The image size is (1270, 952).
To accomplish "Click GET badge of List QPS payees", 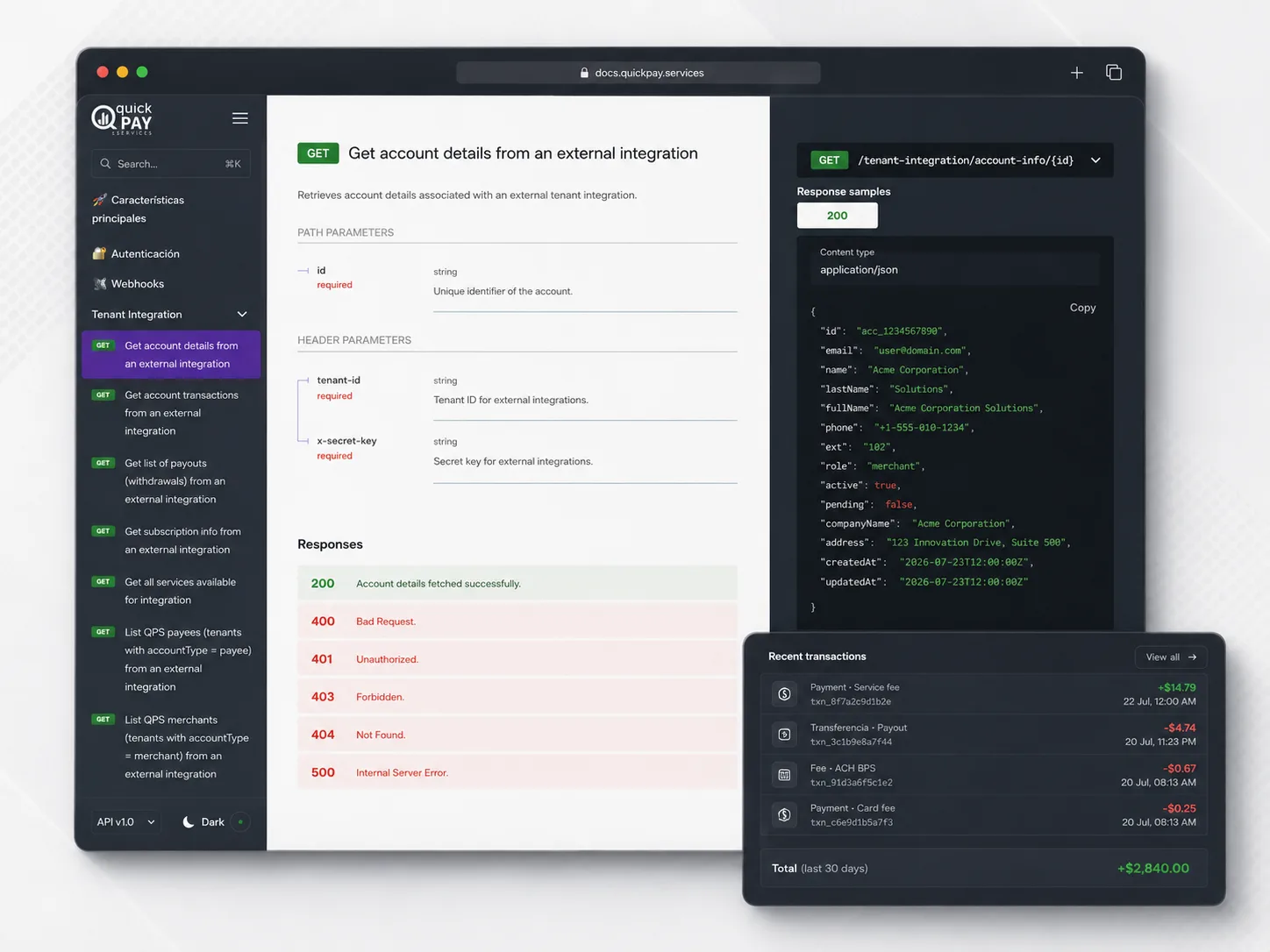I will 103,632.
